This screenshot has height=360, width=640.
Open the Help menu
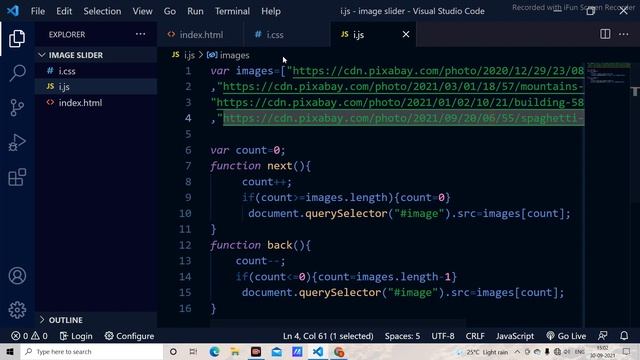(x=271, y=11)
